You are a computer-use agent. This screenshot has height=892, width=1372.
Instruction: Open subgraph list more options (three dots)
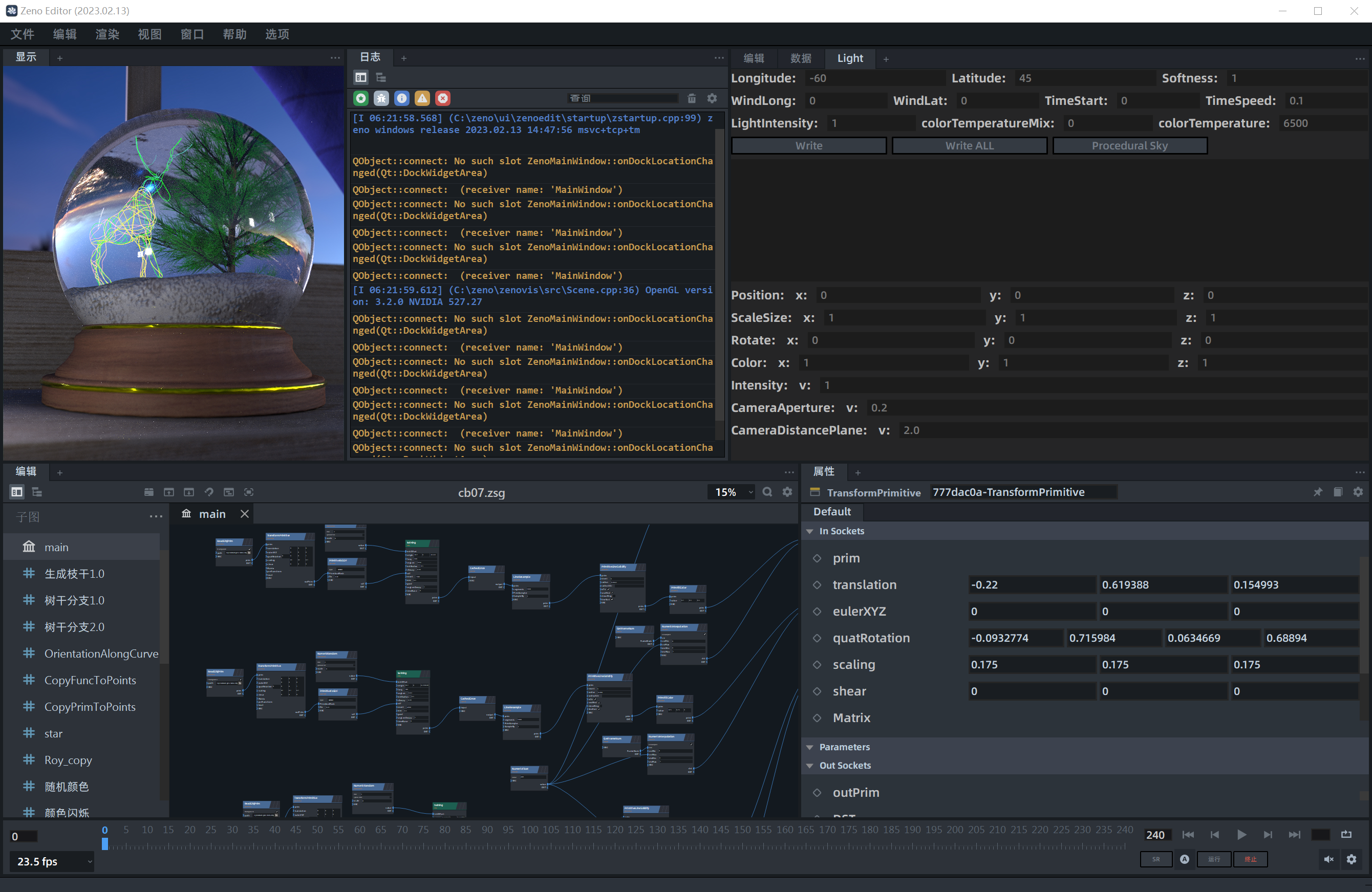(x=156, y=516)
